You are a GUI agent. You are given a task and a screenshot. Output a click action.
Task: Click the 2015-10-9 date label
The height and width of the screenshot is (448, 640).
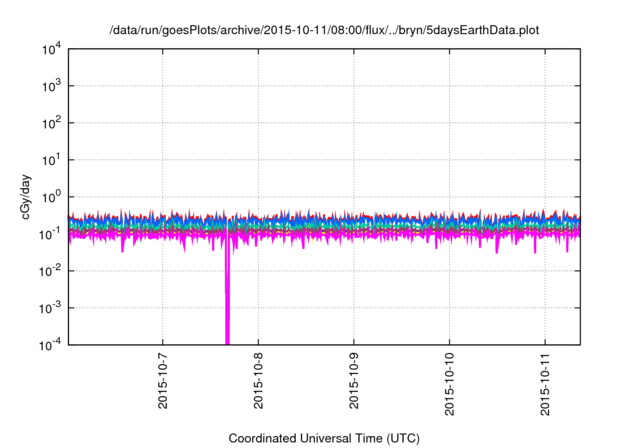(x=353, y=381)
